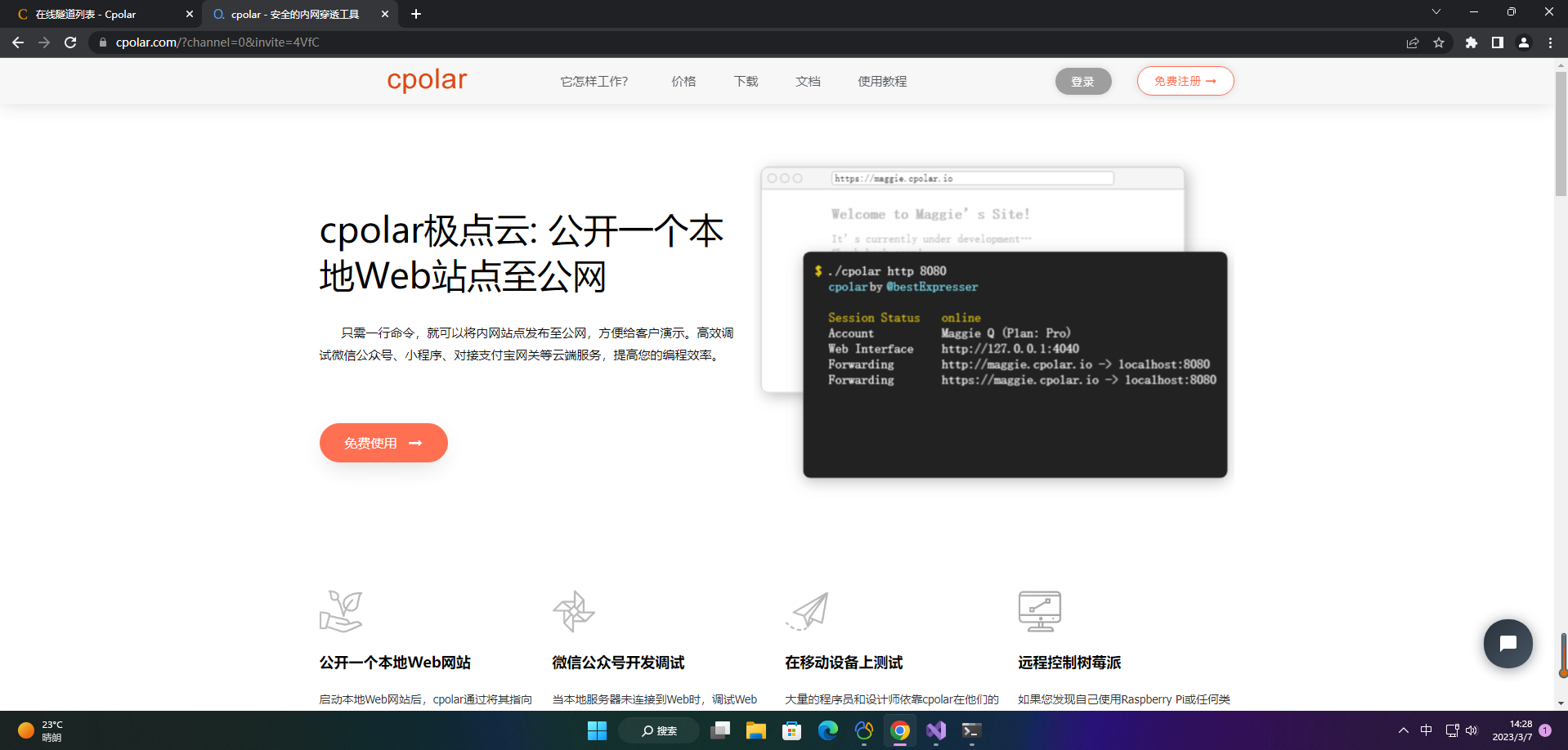Open the 下载 download page
The width and height of the screenshot is (1568, 750).
coord(746,82)
